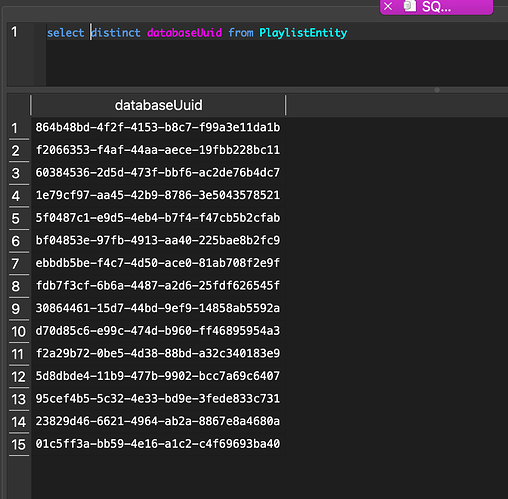Select the PlaylistEntity table name in query

tap(303, 33)
